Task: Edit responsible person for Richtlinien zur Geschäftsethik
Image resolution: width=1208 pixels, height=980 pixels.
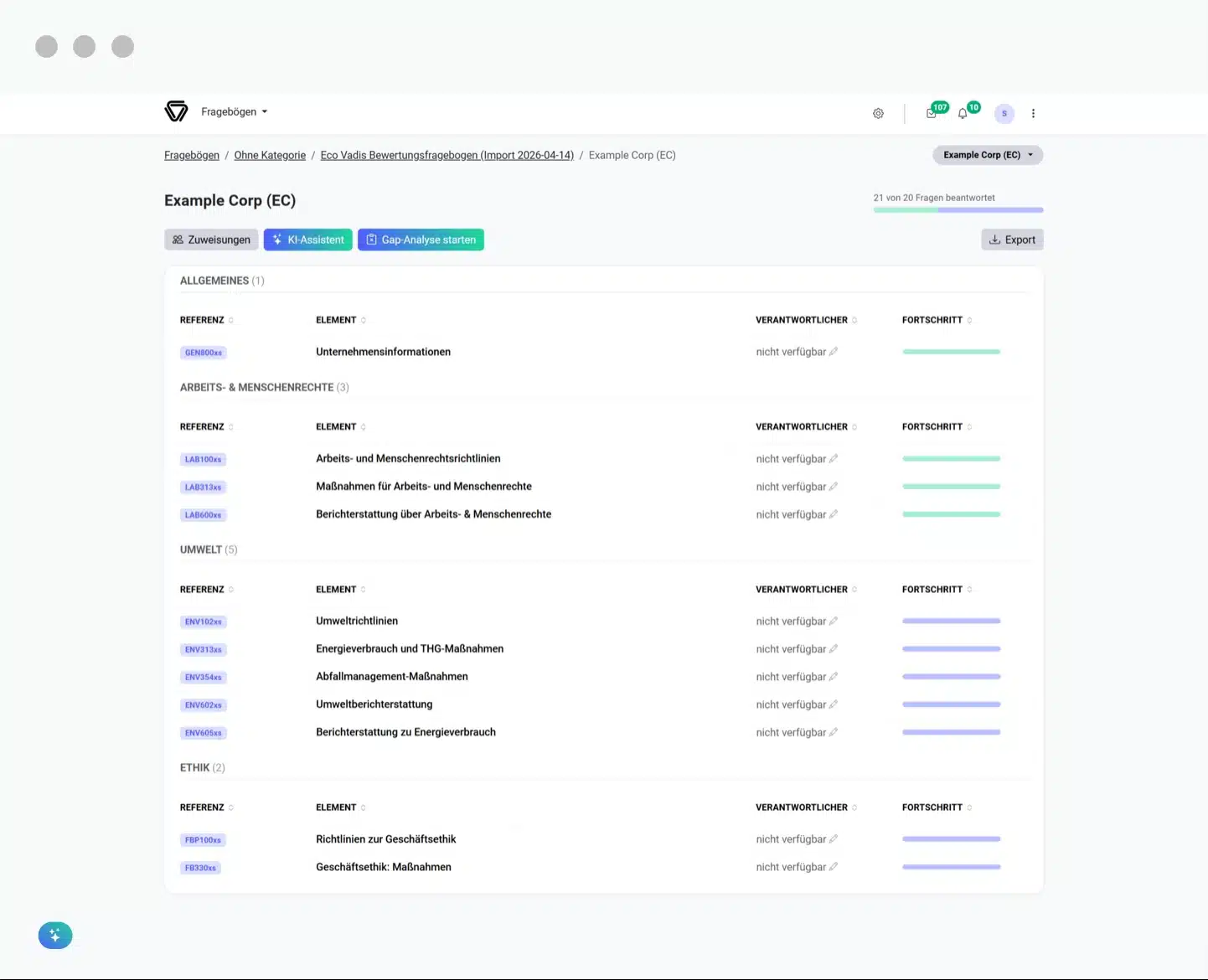Action: coord(834,839)
